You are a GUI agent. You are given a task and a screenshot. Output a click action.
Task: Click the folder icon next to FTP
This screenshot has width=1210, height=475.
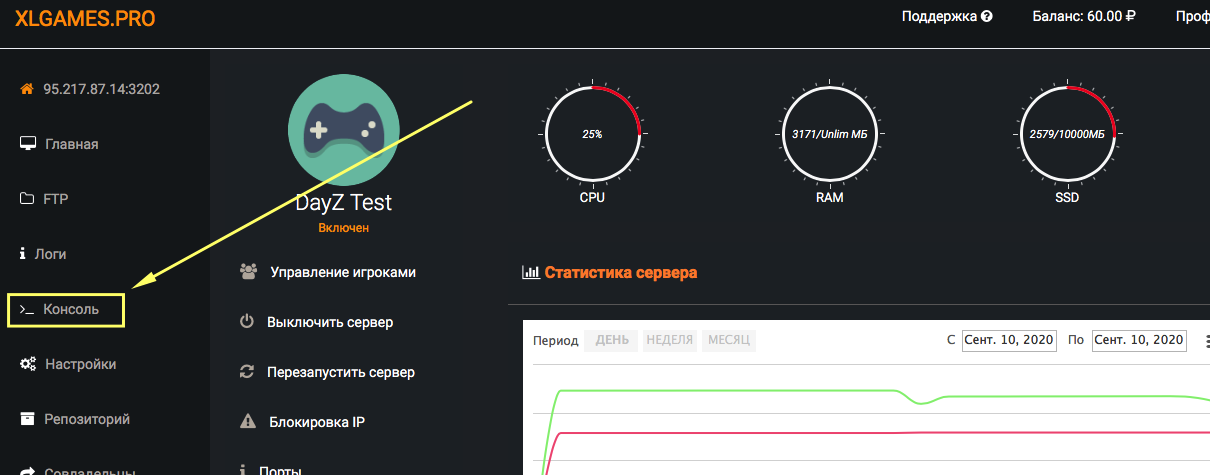coord(27,199)
